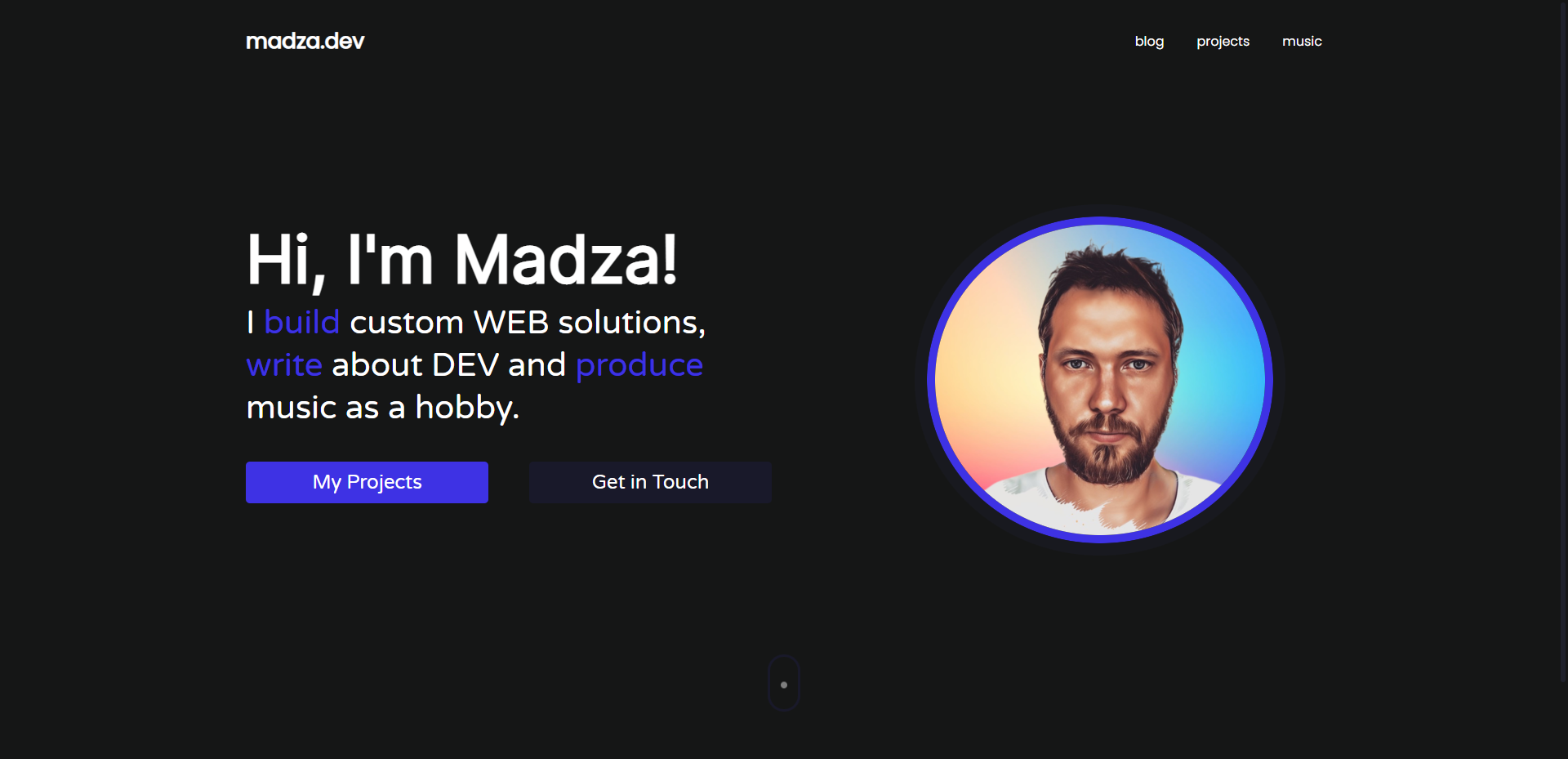Click the highlighted word "write"

[284, 364]
